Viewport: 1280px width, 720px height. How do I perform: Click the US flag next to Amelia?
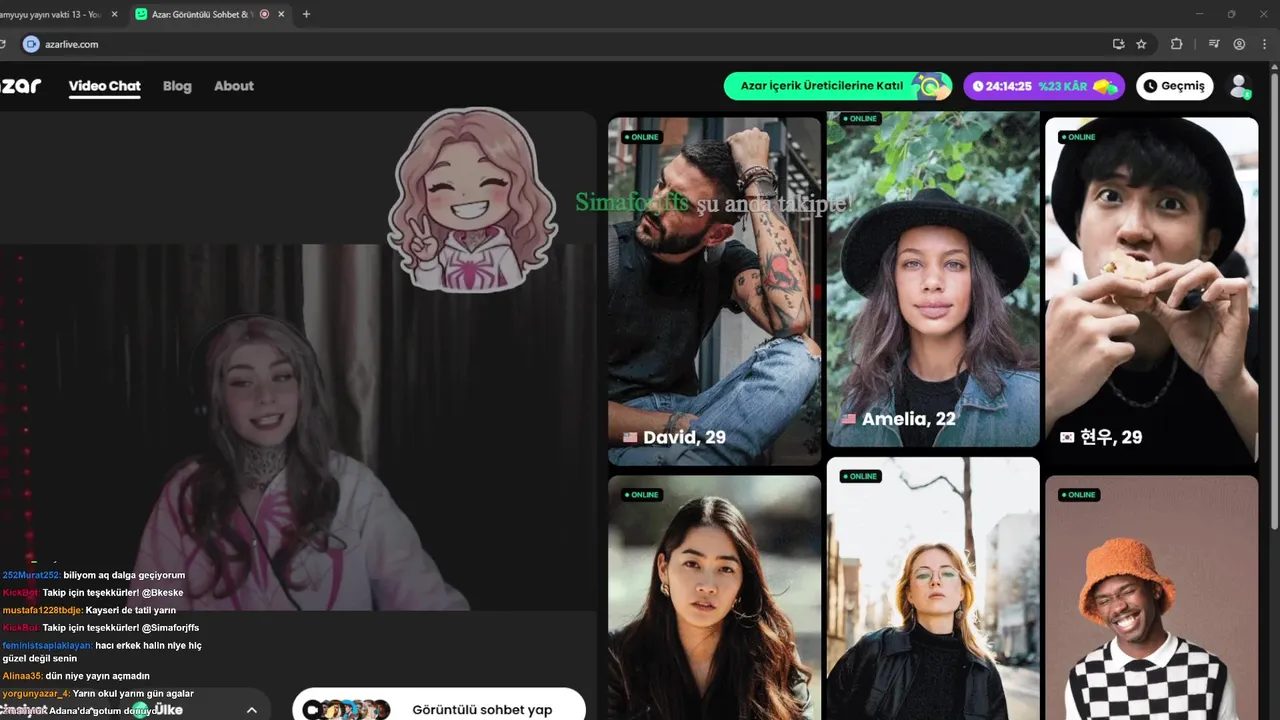(849, 419)
